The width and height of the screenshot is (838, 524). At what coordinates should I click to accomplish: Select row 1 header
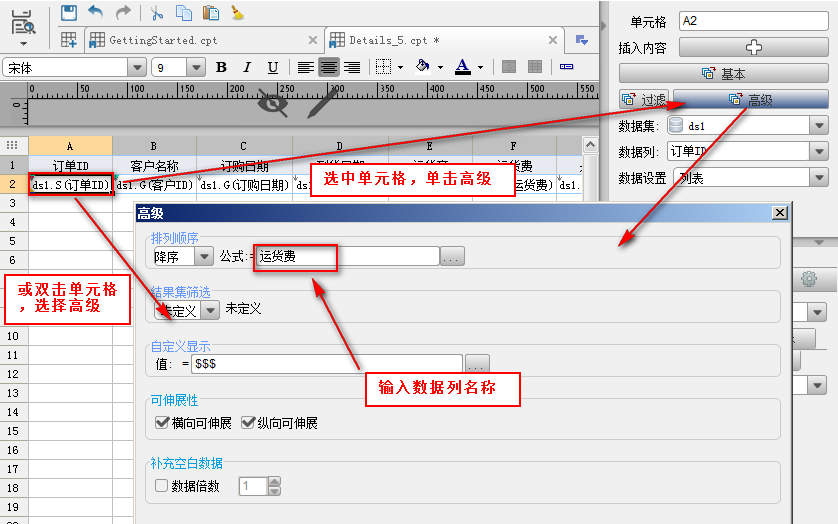[x=13, y=165]
